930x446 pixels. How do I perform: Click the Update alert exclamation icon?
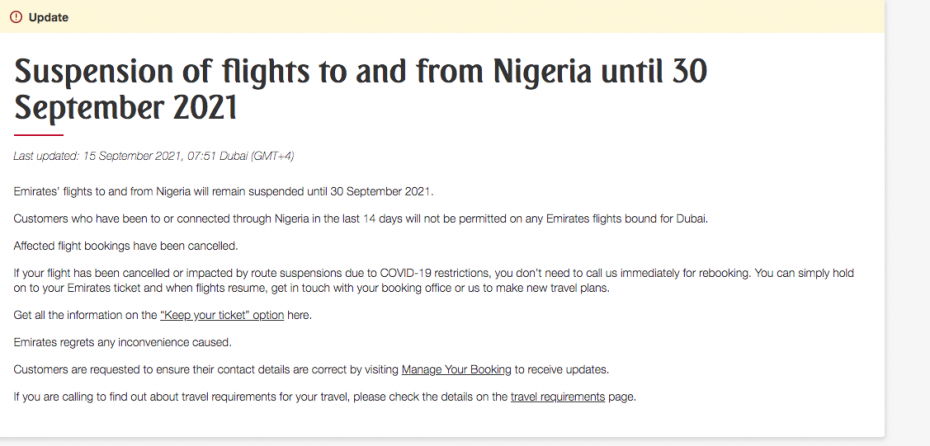point(15,17)
